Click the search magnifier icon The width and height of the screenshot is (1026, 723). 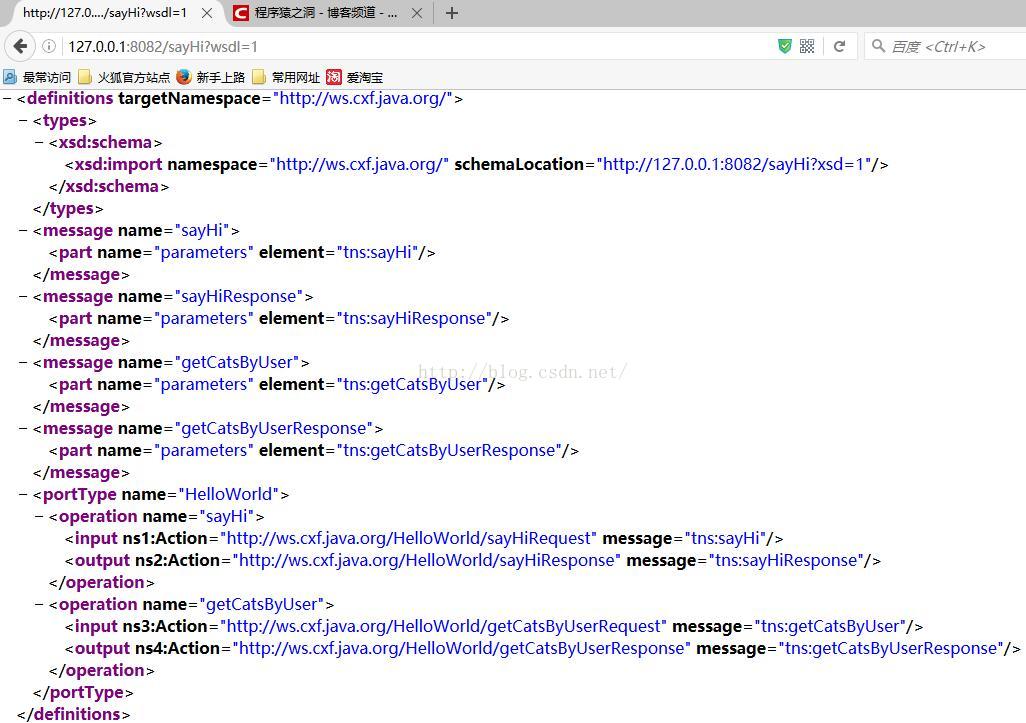[x=878, y=46]
